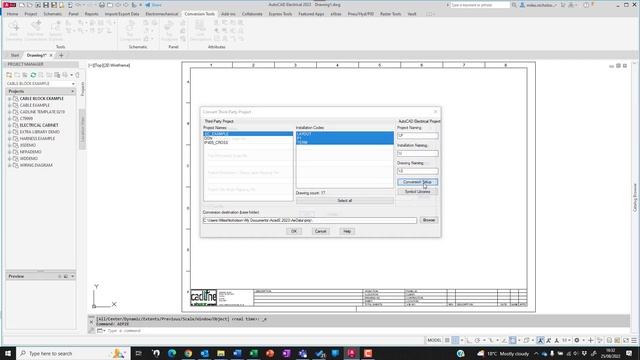Expand the ELECTRICAL CABINET project node

(x=10, y=125)
